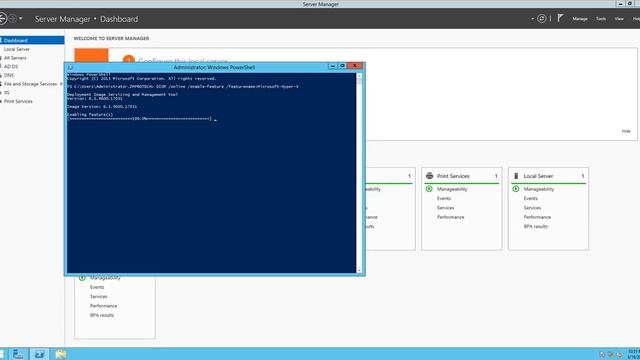
Task: Expand the File and Storage Services arrow
Action: tap(61, 84)
